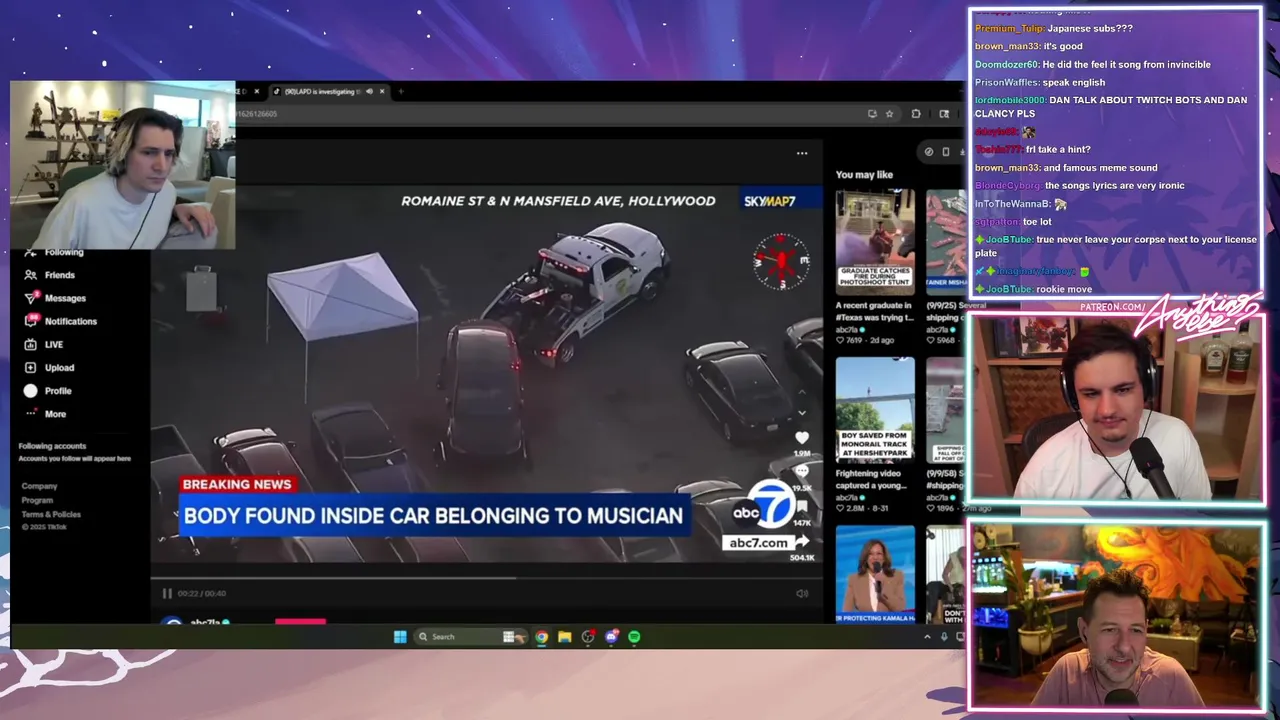Like the video with heart icon
Image resolution: width=1280 pixels, height=720 pixels.
point(802,437)
